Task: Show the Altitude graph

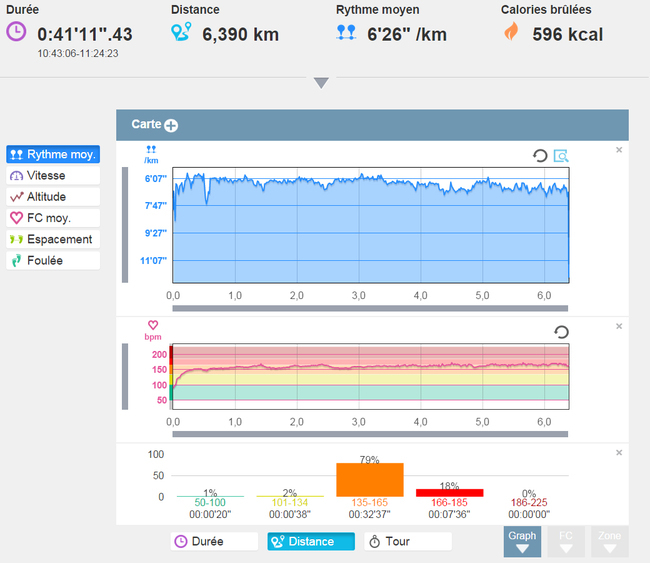Action: pos(53,197)
